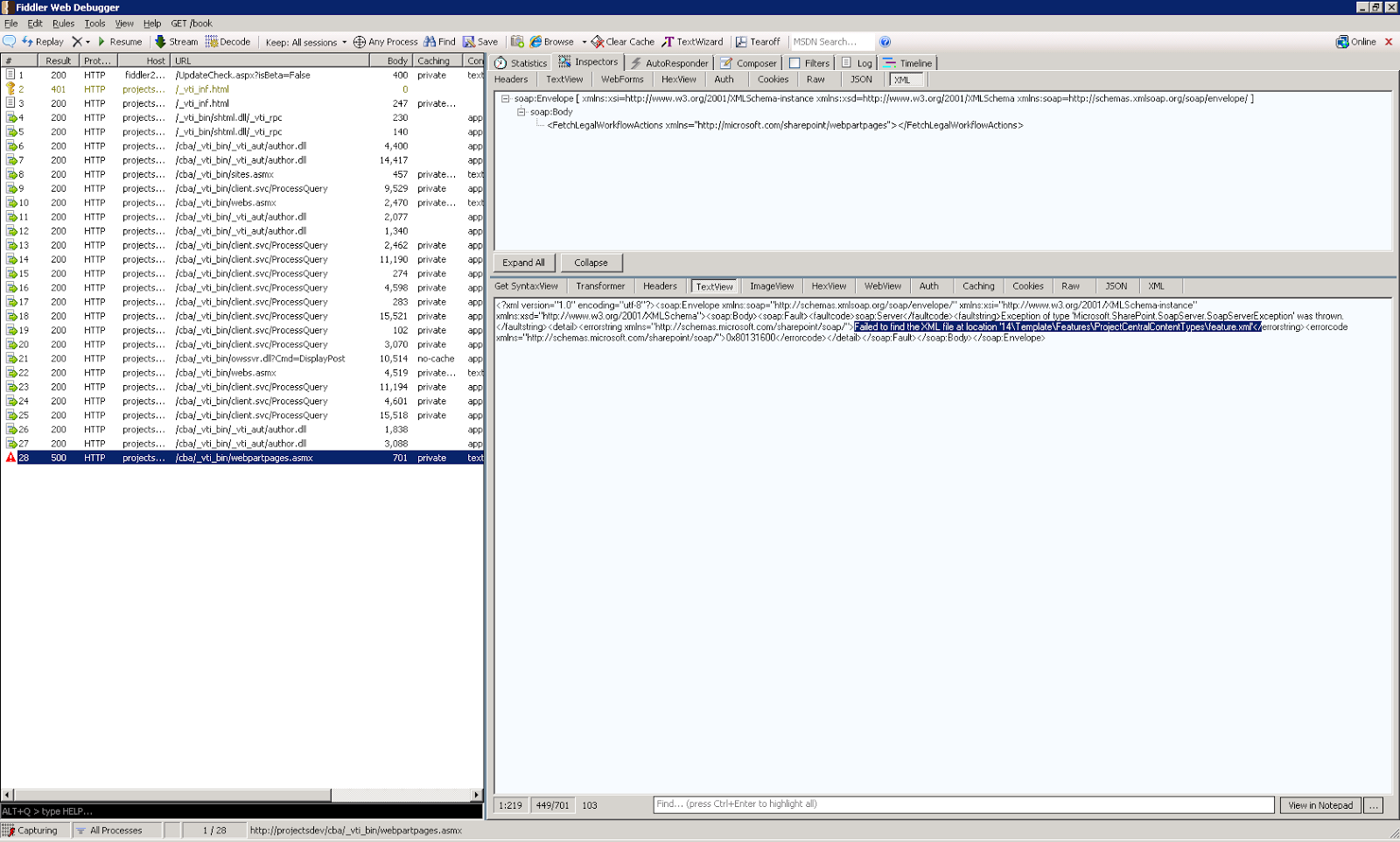Switch to the Composer tab

click(748, 62)
